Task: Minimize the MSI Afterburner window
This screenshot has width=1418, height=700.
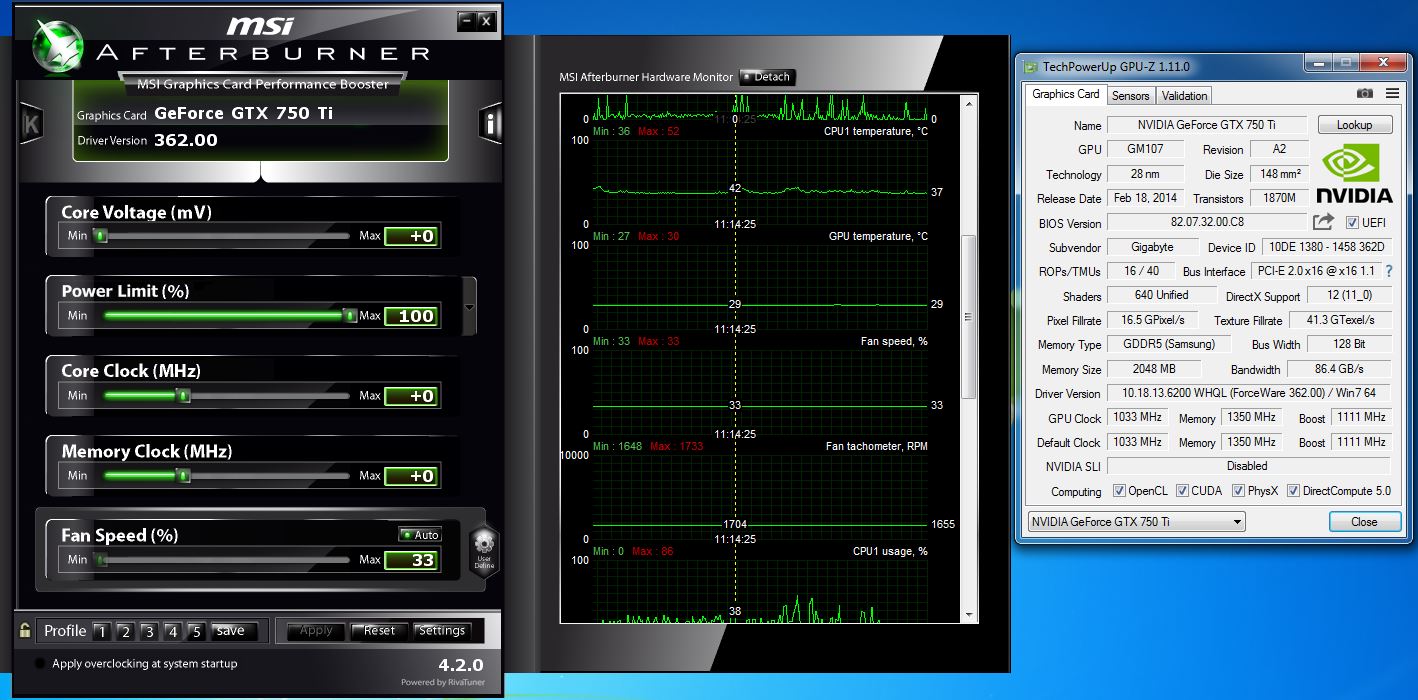Action: pos(466,20)
